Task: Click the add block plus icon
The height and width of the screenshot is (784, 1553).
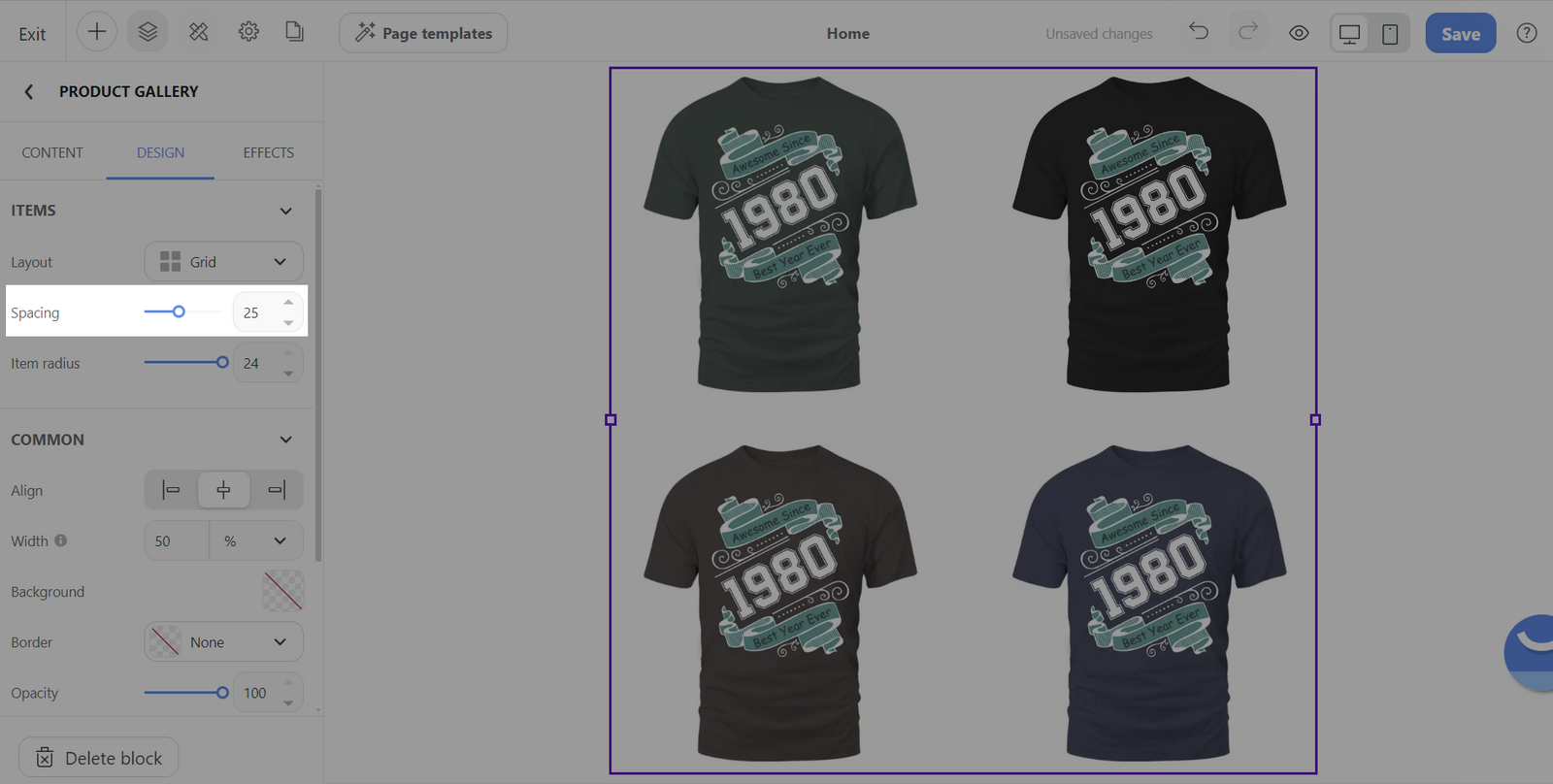Action: pyautogui.click(x=97, y=32)
